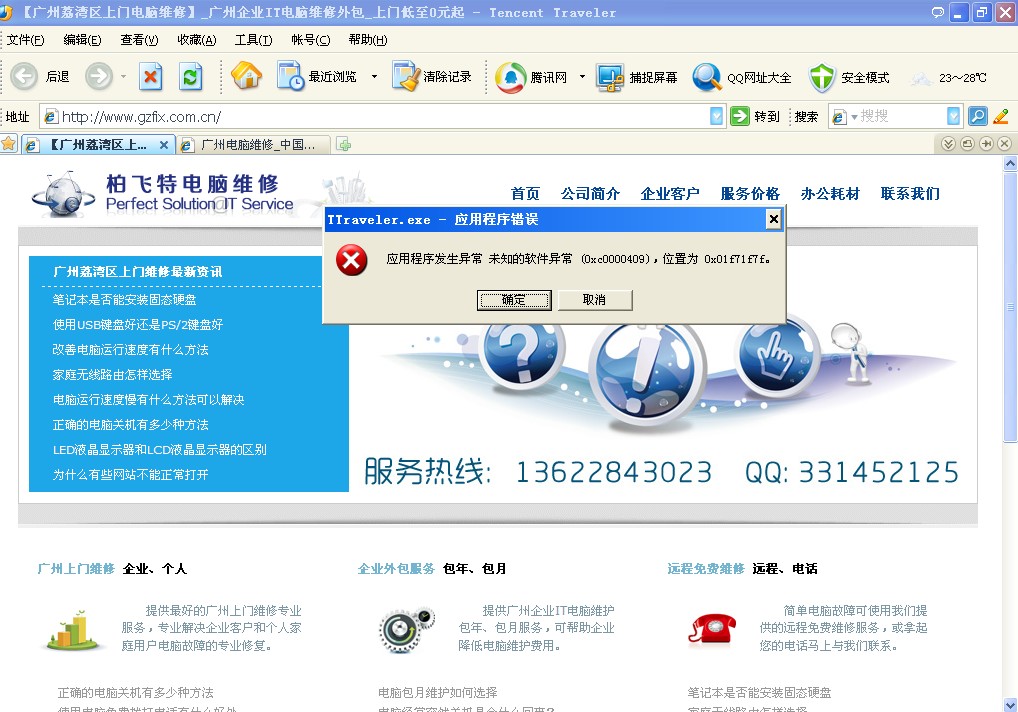1018x712 pixels.
Task: Open article 改善电脑运行速度有什么方法
Action: (130, 350)
